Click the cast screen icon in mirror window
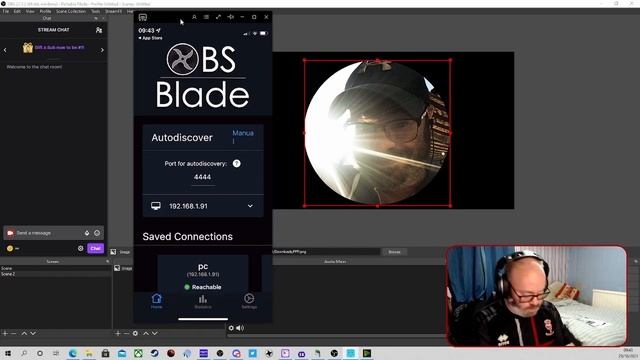 (x=143, y=17)
